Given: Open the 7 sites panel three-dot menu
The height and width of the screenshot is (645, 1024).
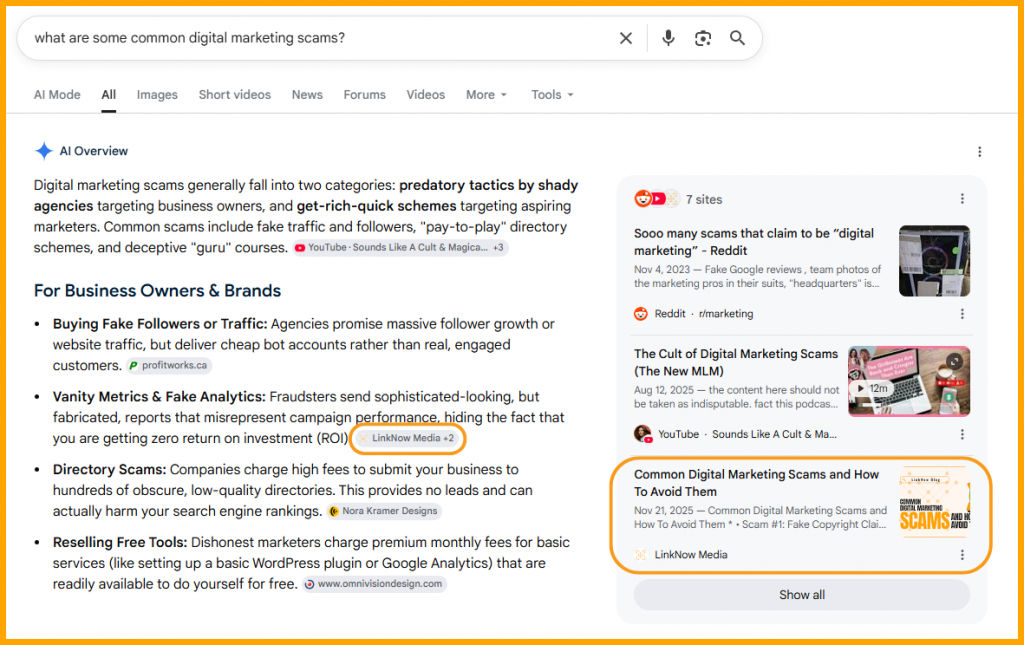Looking at the screenshot, I should (962, 198).
